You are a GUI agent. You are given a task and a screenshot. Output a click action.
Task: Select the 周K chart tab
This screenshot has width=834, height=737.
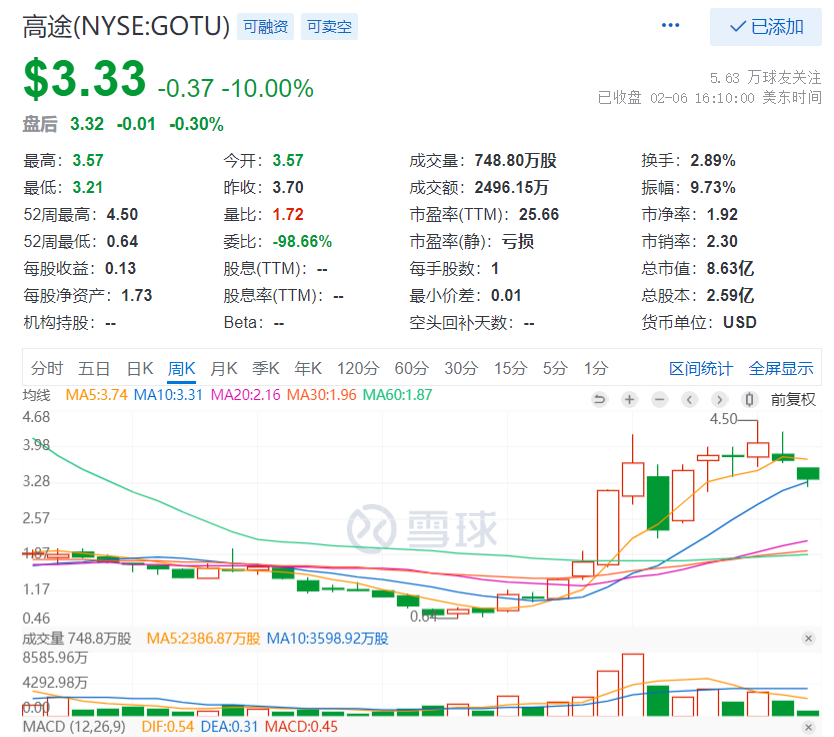point(181,368)
